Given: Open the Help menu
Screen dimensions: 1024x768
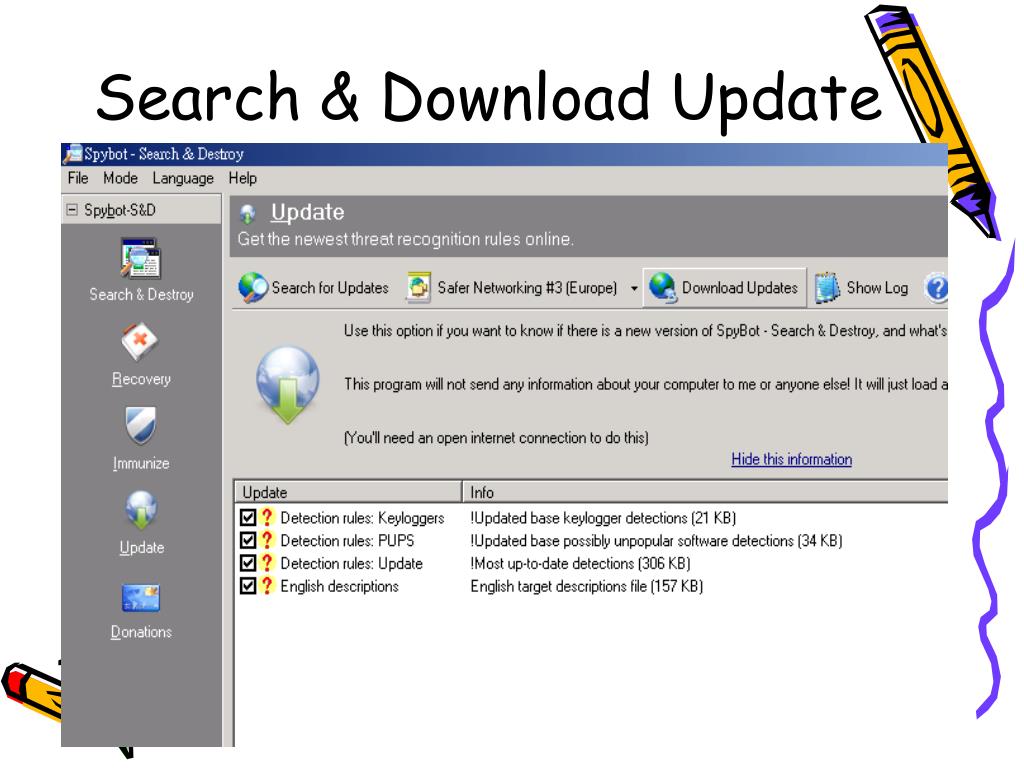Looking at the screenshot, I should [x=242, y=178].
